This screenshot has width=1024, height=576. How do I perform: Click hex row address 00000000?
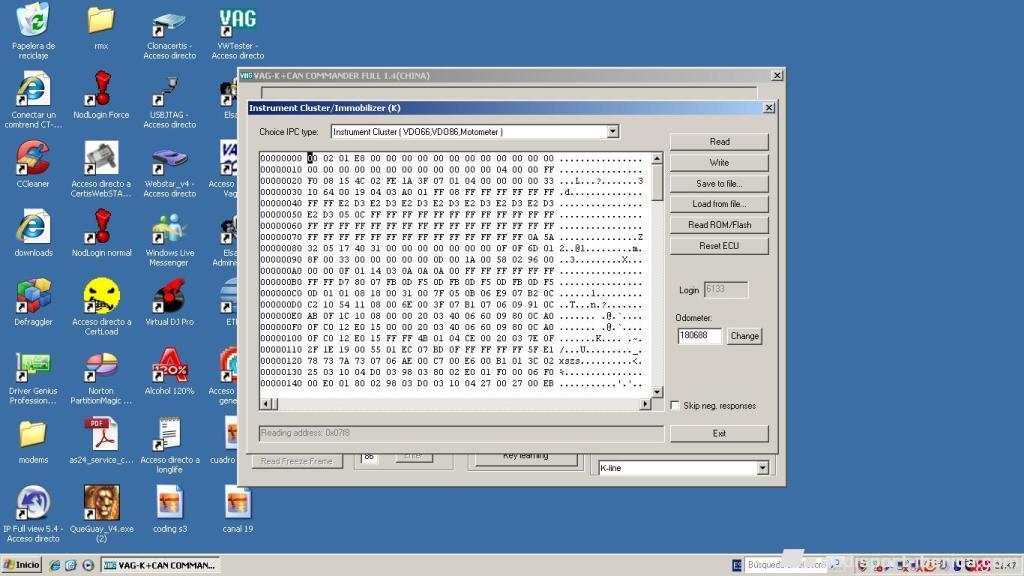pyautogui.click(x=281, y=158)
